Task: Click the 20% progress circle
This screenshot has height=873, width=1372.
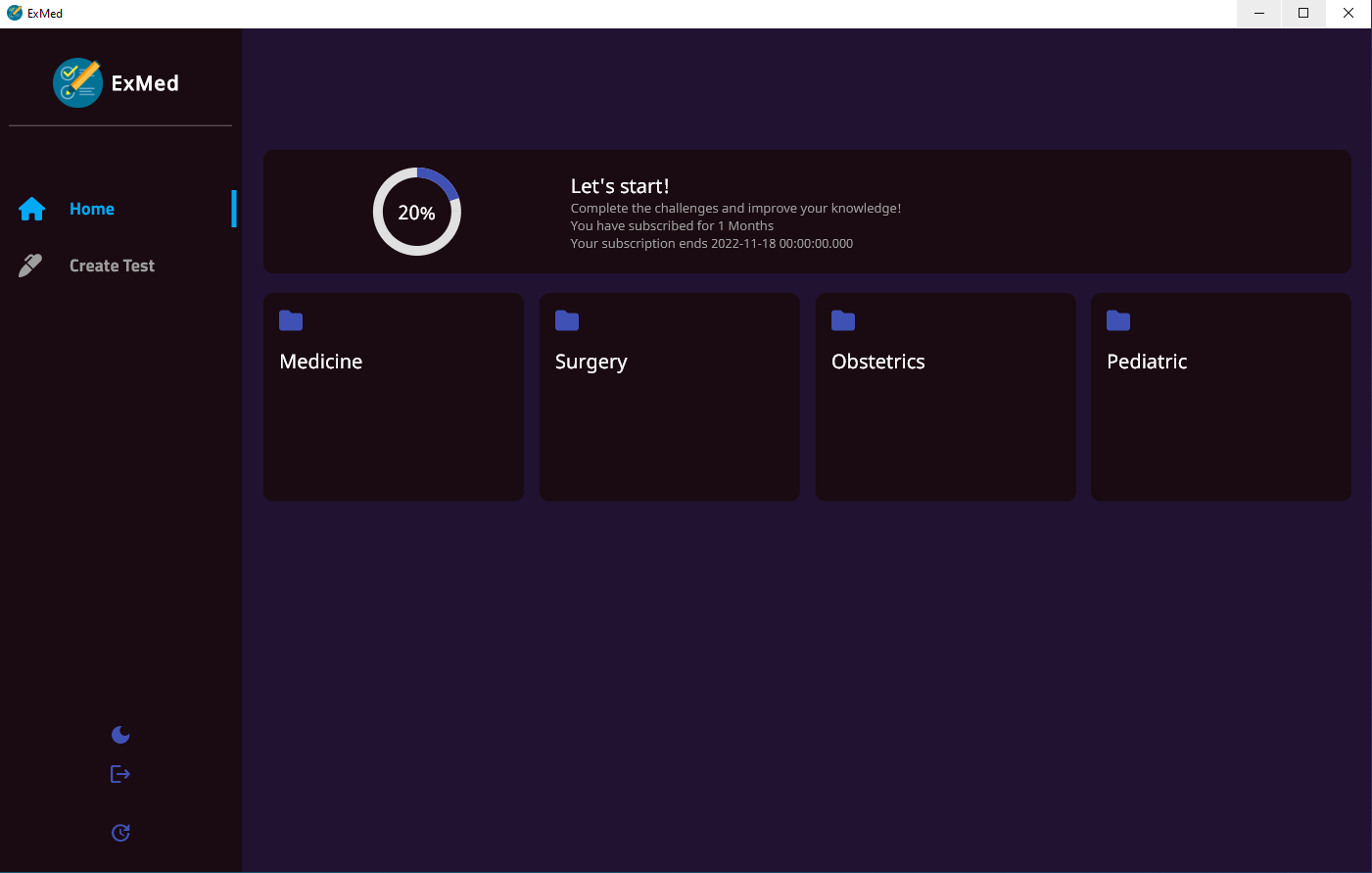Action: coord(417,212)
